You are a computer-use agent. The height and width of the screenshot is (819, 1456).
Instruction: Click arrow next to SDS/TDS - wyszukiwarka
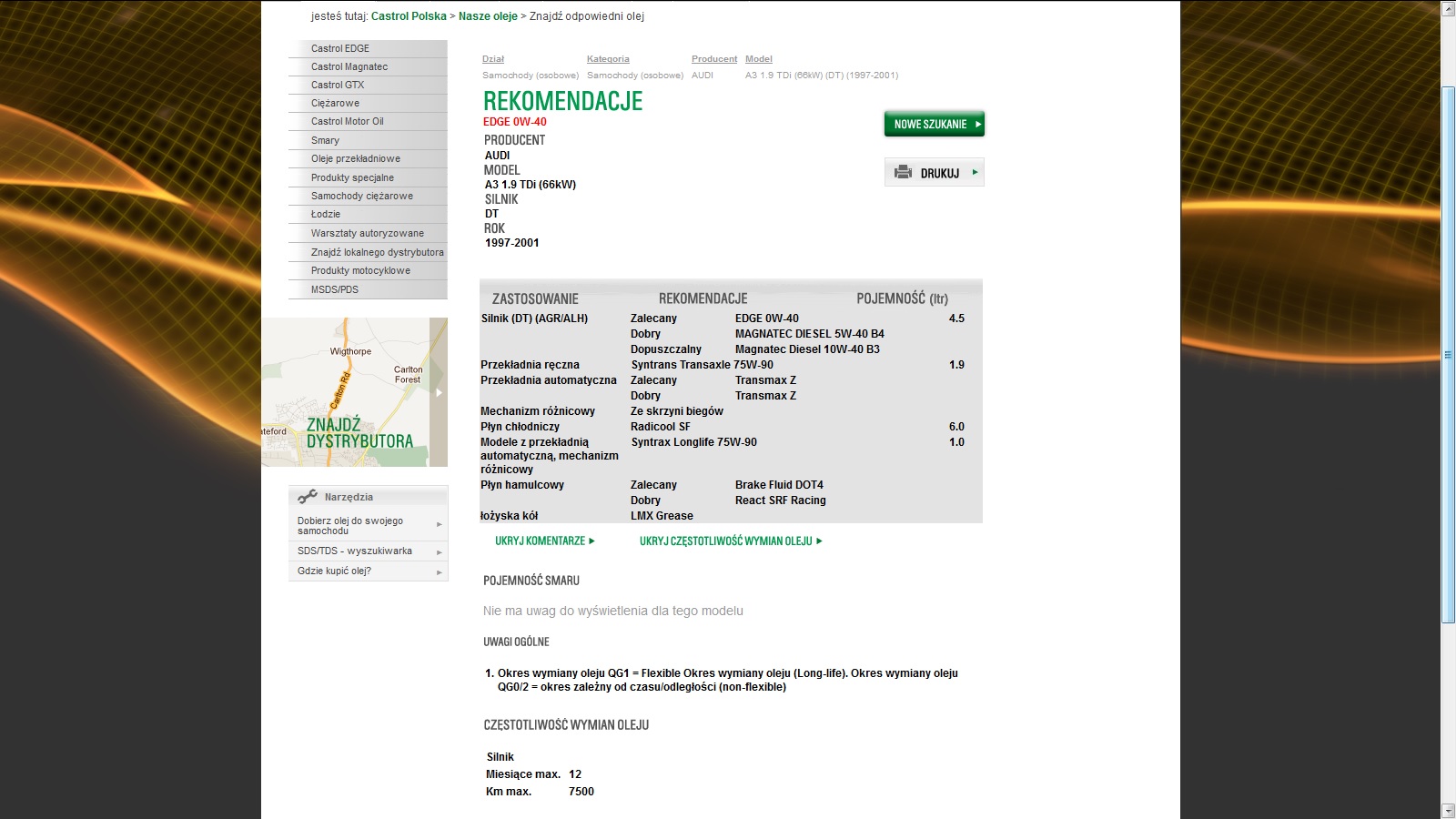tap(439, 552)
